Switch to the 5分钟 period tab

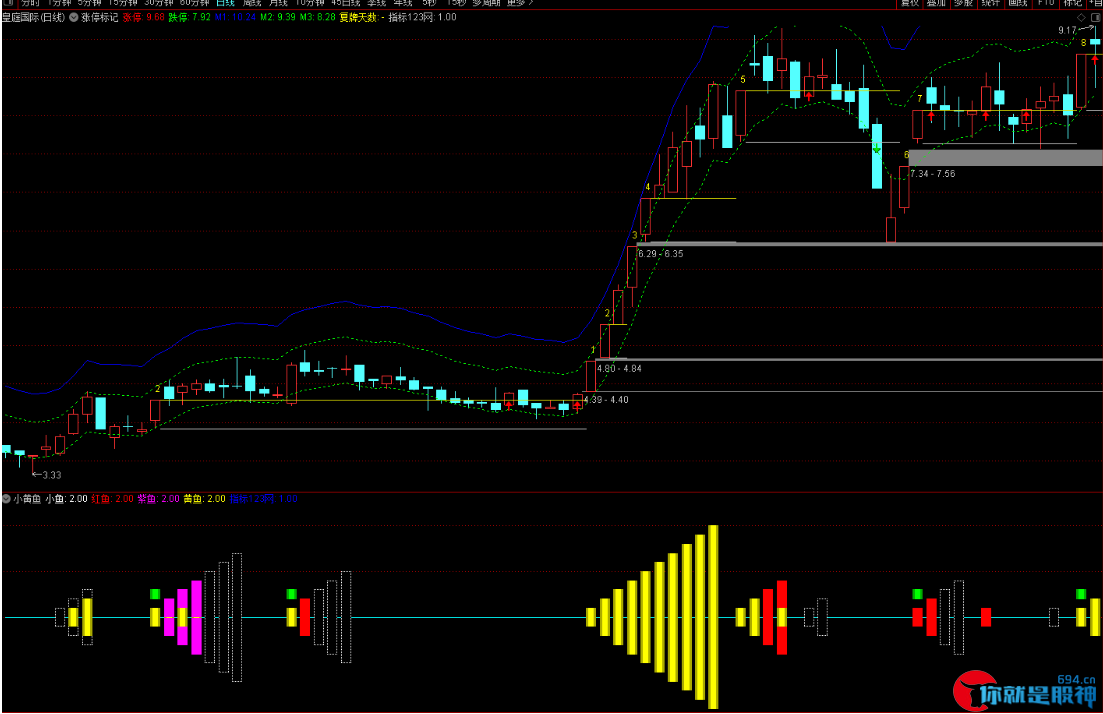pyautogui.click(x=90, y=3)
